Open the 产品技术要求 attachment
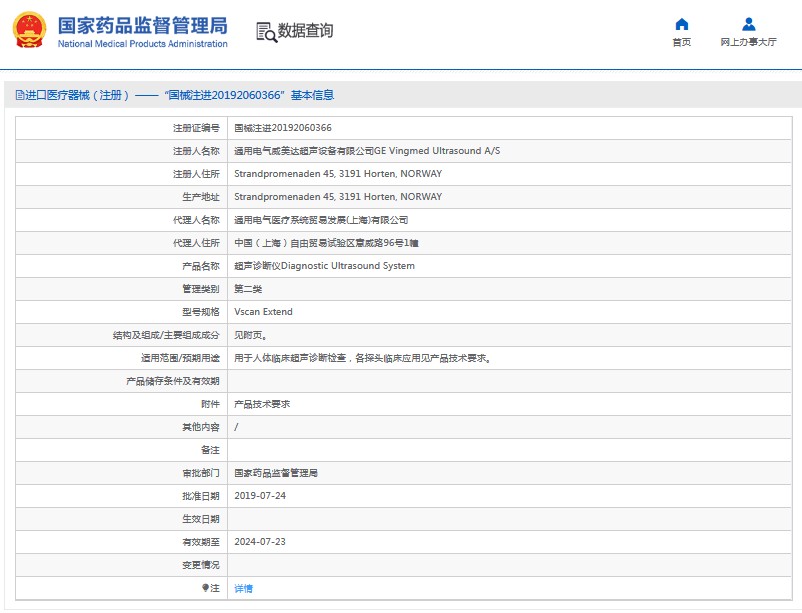The height and width of the screenshot is (613, 802). click(262, 404)
